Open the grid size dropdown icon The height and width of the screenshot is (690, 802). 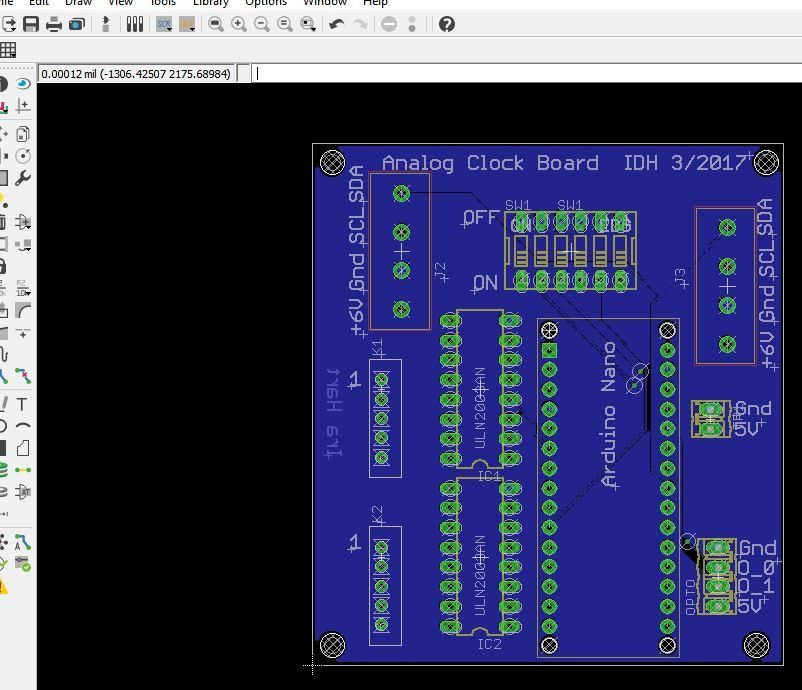click(8, 50)
